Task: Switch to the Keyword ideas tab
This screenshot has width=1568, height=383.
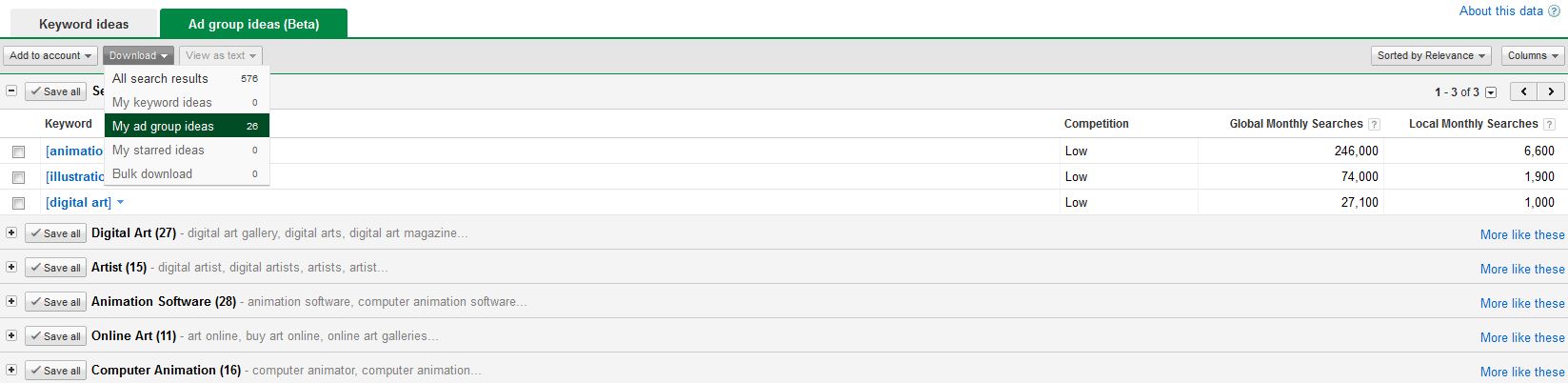Action: 84,24
